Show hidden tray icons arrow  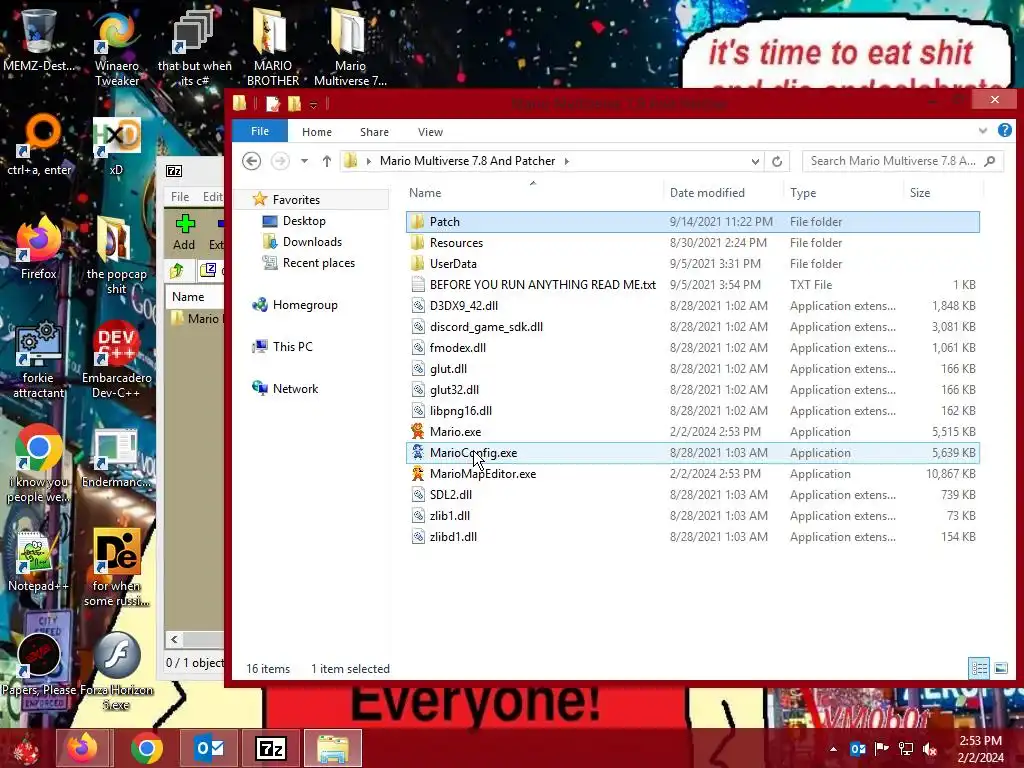pyautogui.click(x=833, y=749)
